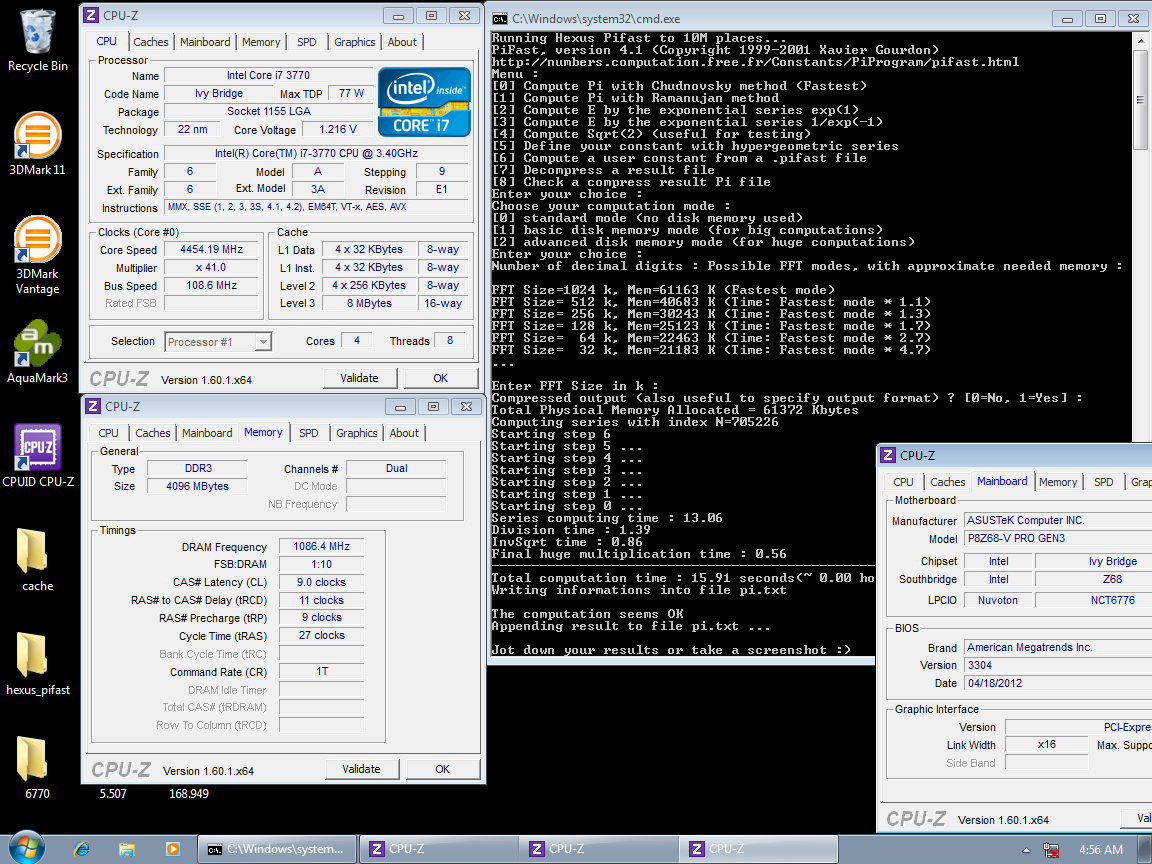Image resolution: width=1152 pixels, height=864 pixels.
Task: Open Windows Explorer from the taskbar
Action: coord(127,849)
